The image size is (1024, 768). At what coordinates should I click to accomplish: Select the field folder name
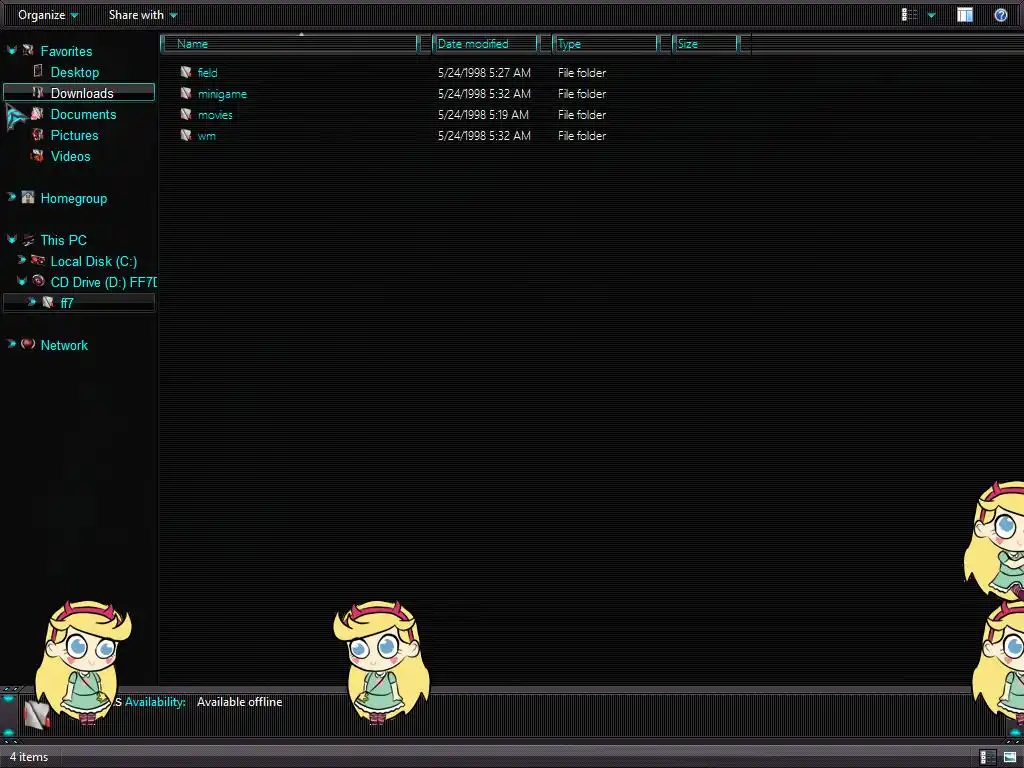point(208,72)
